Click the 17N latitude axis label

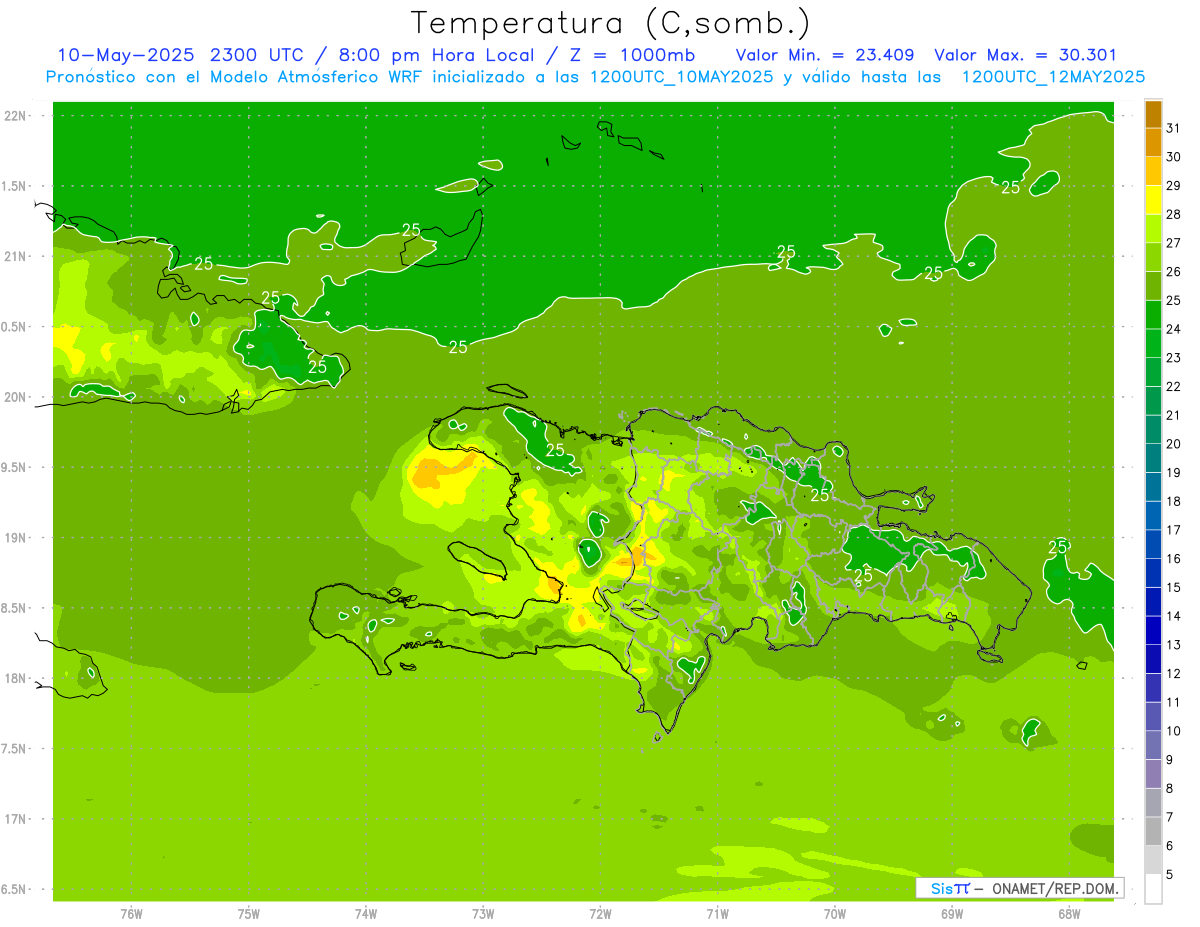coord(17,819)
